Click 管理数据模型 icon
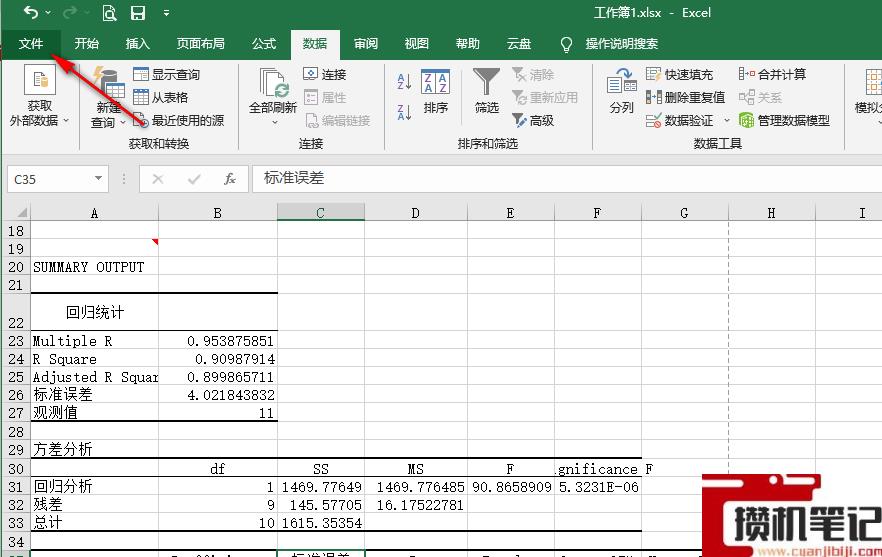Viewport: 882px width, 557px height. pos(746,120)
